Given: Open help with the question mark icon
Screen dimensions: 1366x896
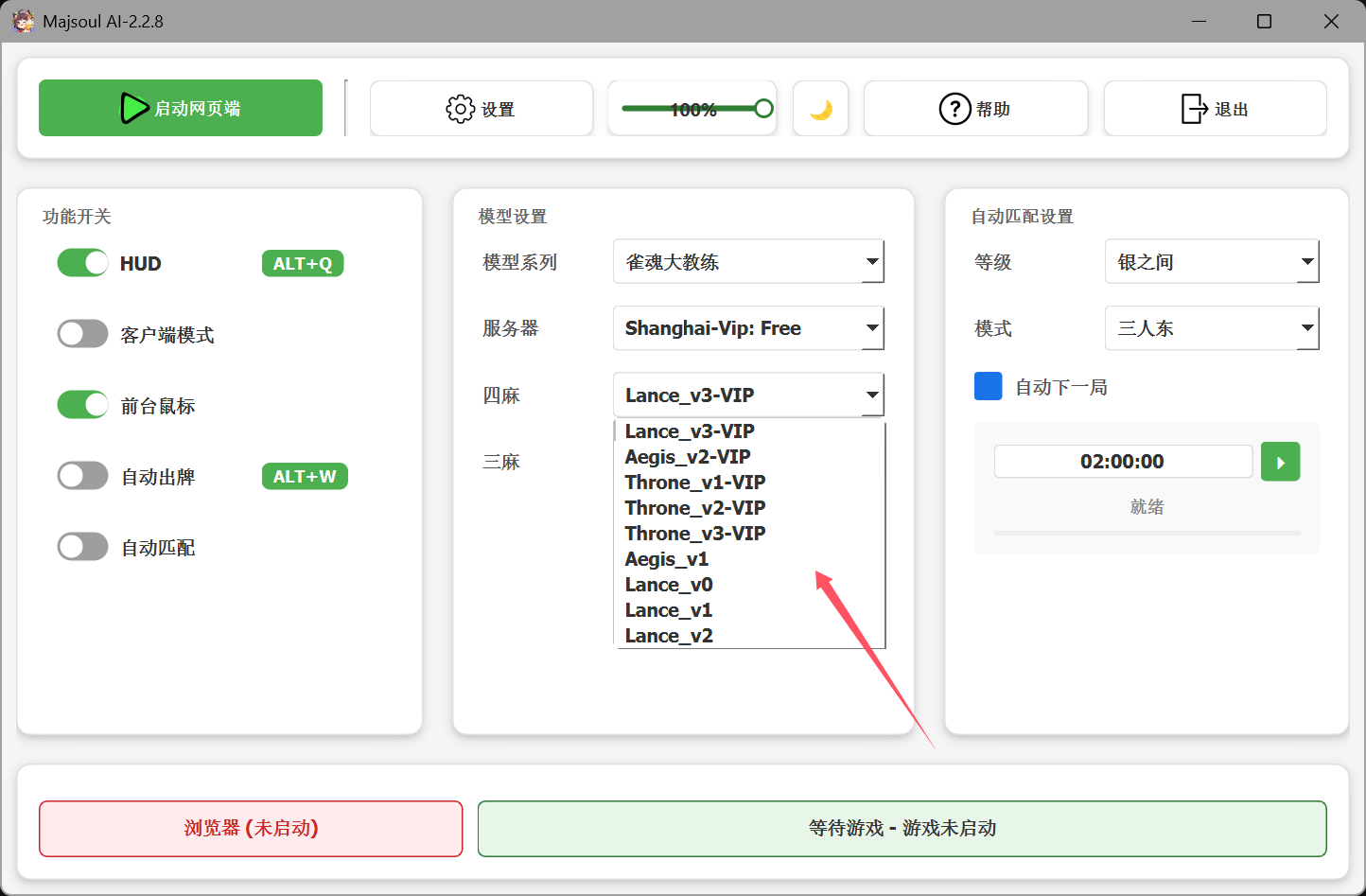Looking at the screenshot, I should pyautogui.click(x=954, y=109).
